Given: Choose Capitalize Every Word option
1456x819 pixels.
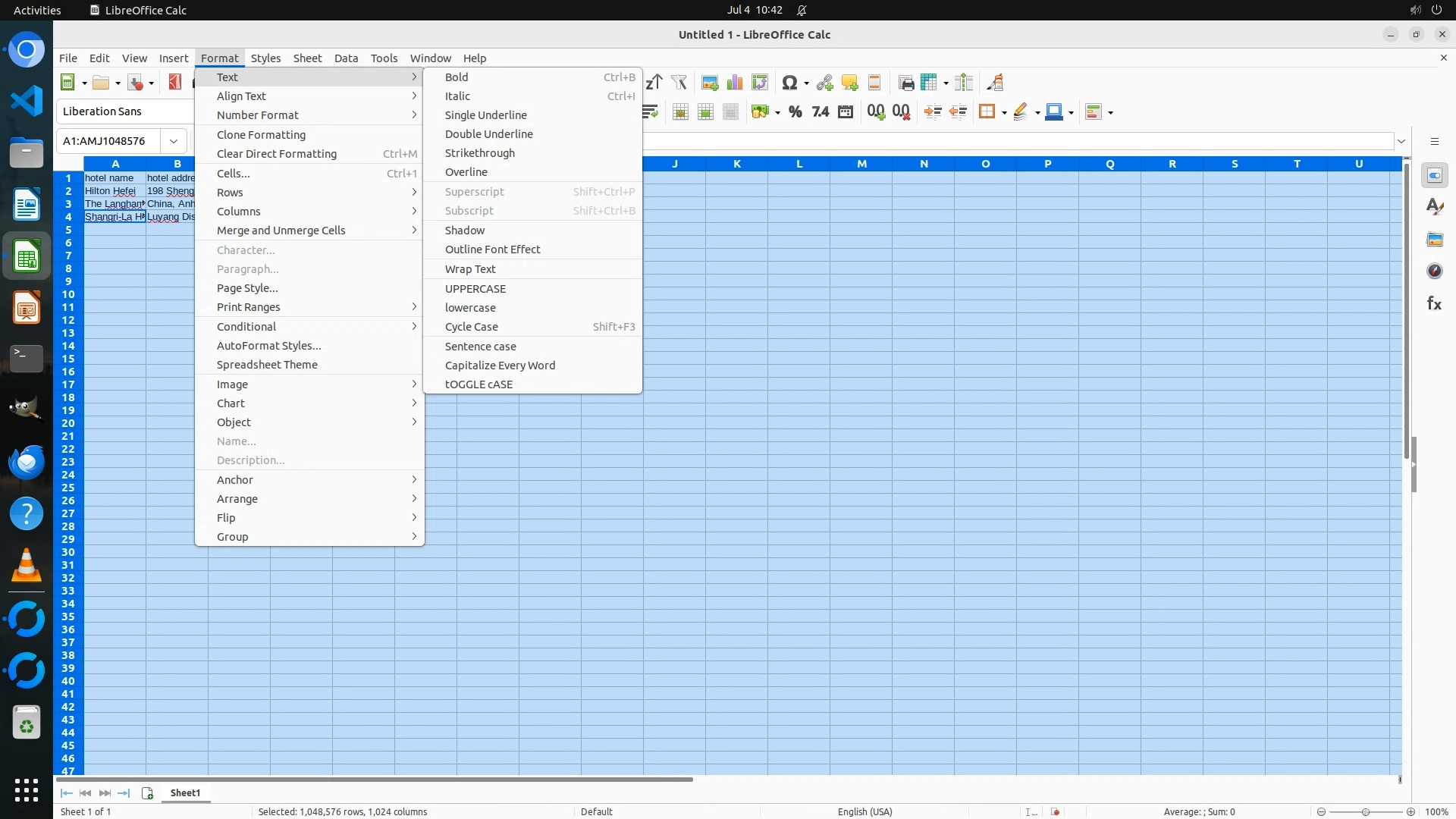Looking at the screenshot, I should pyautogui.click(x=500, y=366).
